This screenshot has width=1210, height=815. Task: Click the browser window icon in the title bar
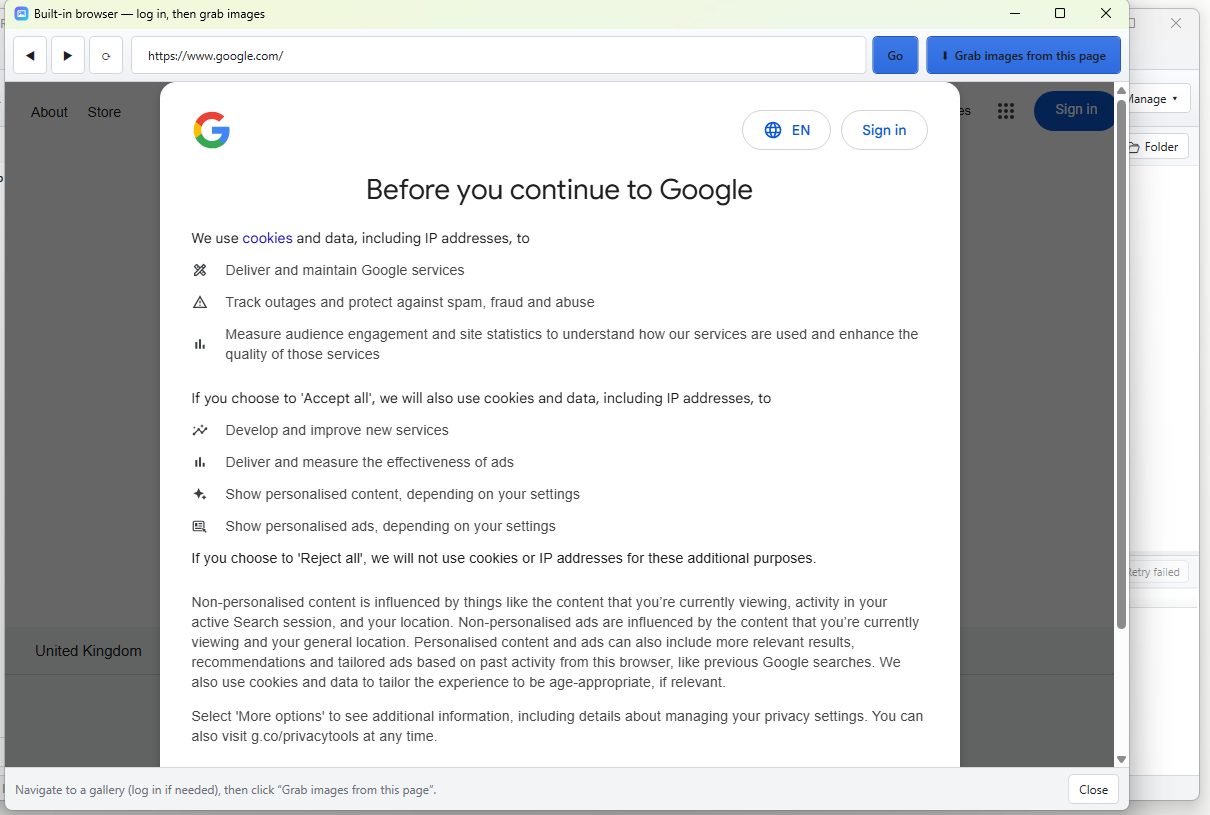tap(21, 14)
